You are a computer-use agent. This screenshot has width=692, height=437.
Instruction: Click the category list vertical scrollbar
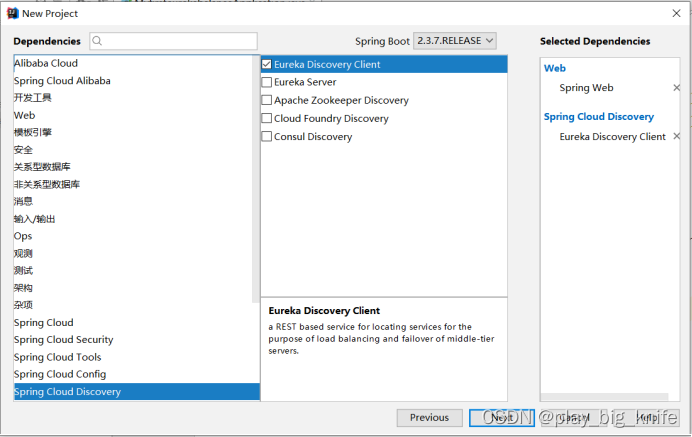tap(256, 180)
